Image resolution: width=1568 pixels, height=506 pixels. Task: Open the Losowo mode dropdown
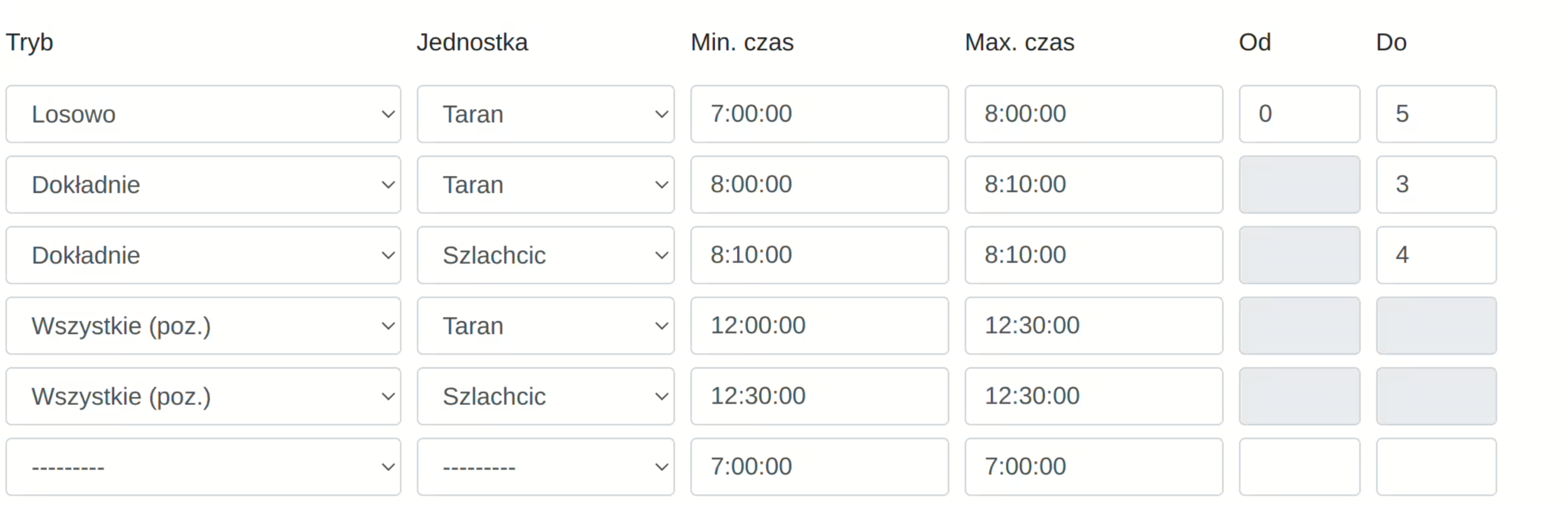(203, 114)
